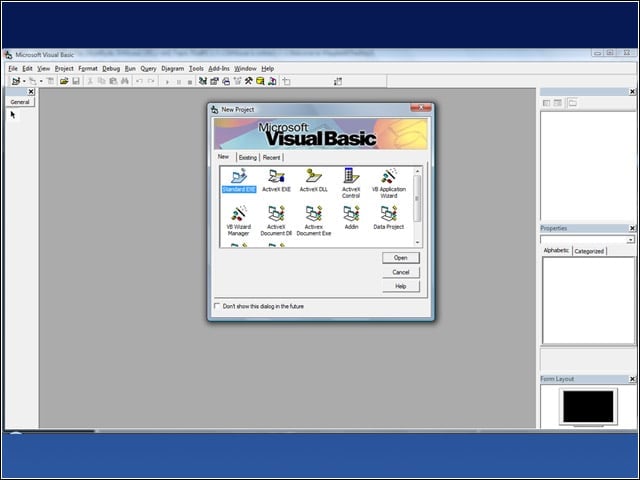The height and width of the screenshot is (480, 640).
Task: Click View Object icon in Project Explorer
Action: pos(558,103)
